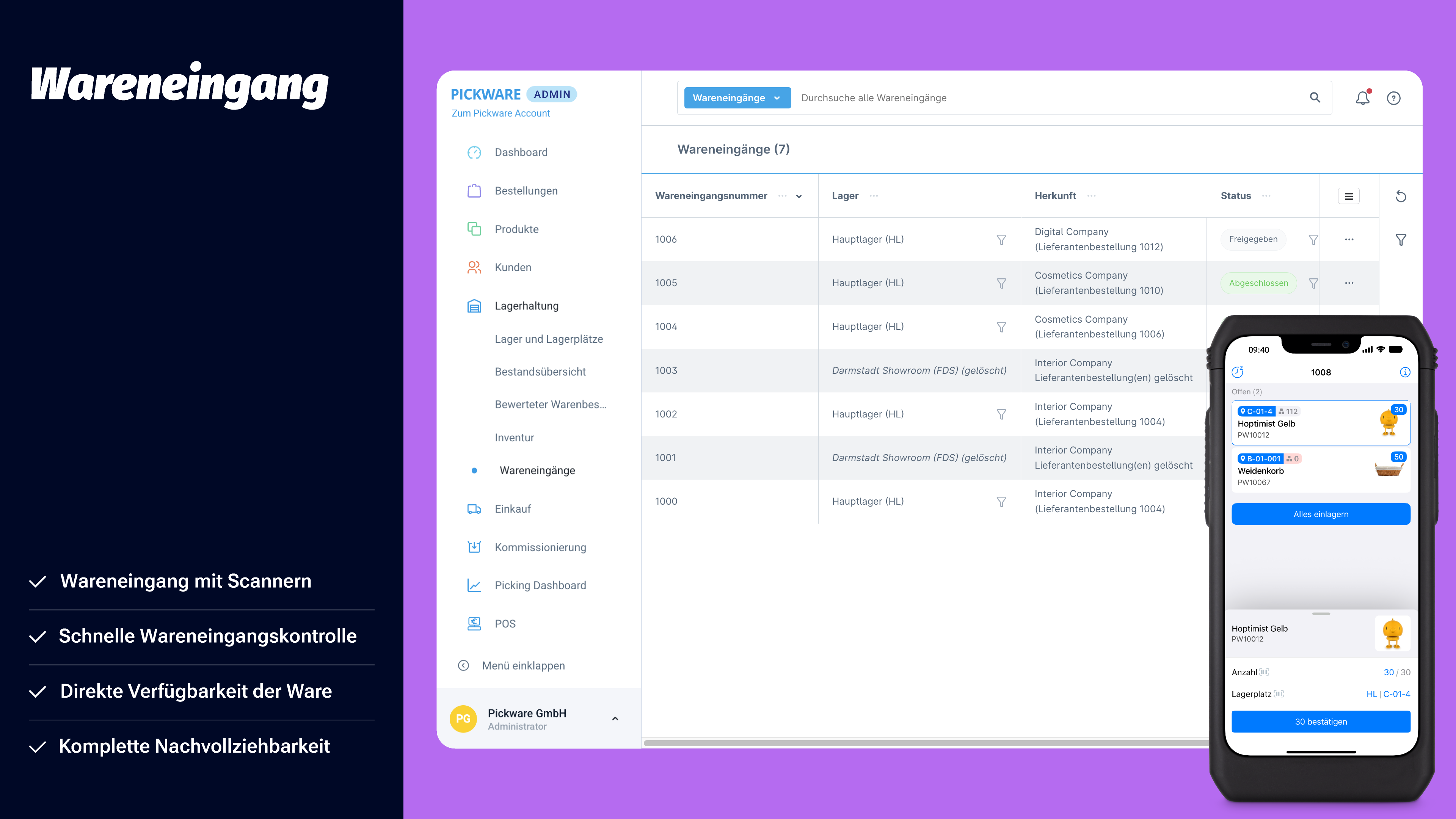Image resolution: width=1456 pixels, height=819 pixels.
Task: Toggle sort arrow on Wareneingangsnummer column
Action: point(799,196)
